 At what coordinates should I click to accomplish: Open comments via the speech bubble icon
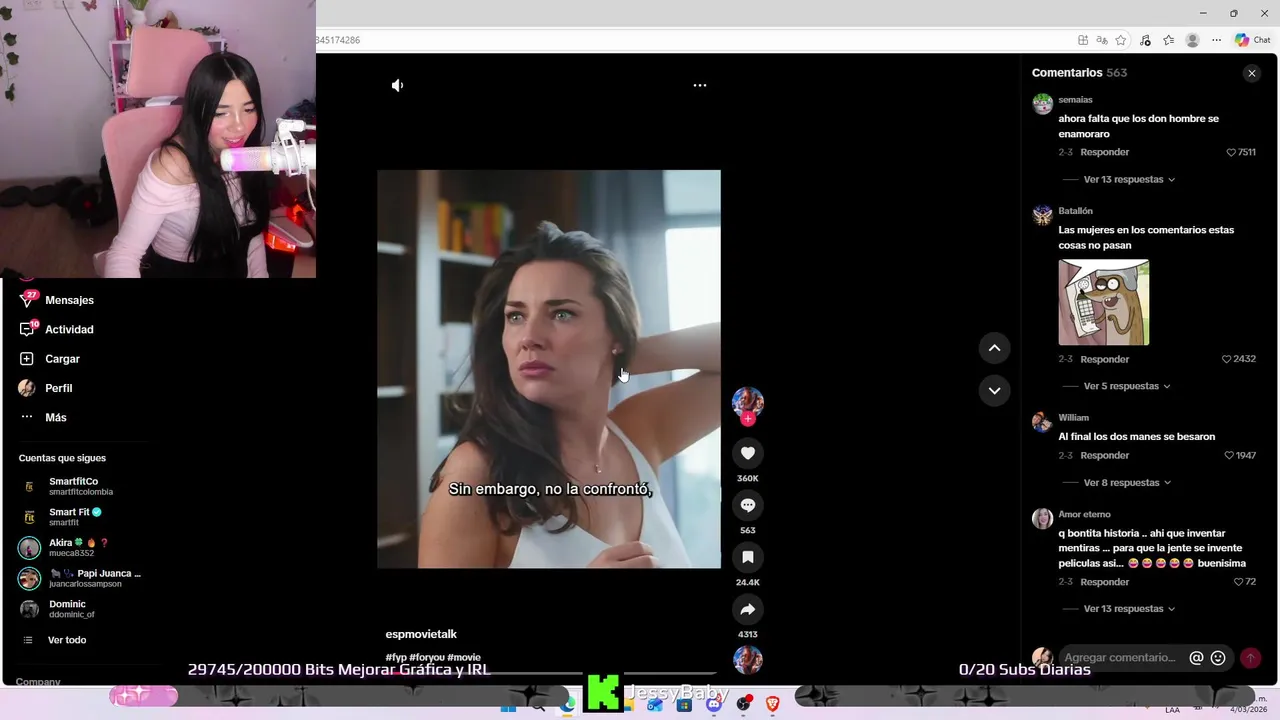click(x=747, y=505)
